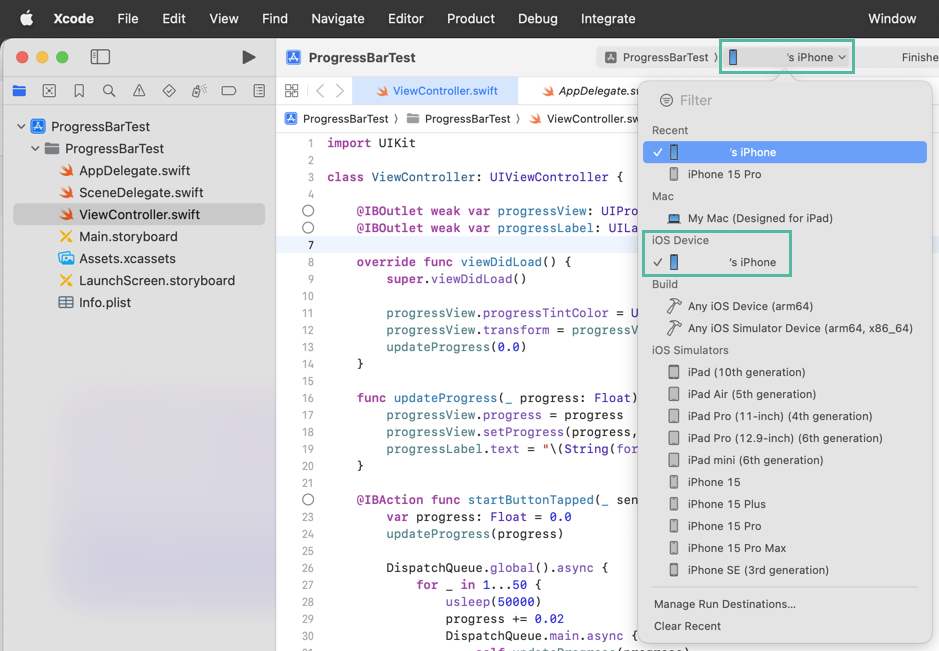This screenshot has width=939, height=651.
Task: Switch to the ViewController.swift tab
Action: pos(435,91)
